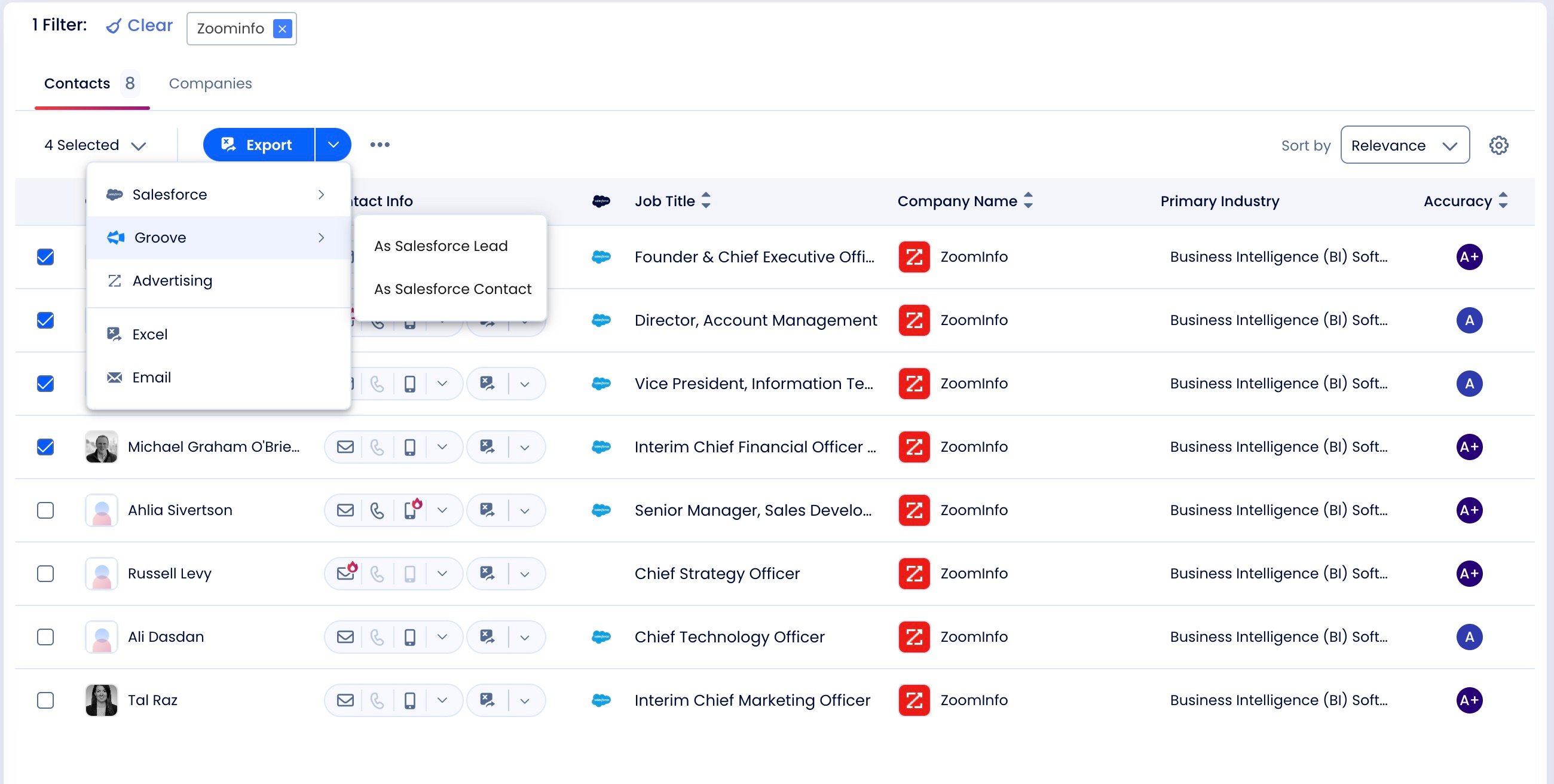Click Ali Dasdan's mobile phone icon
The image size is (1554, 784).
point(409,637)
